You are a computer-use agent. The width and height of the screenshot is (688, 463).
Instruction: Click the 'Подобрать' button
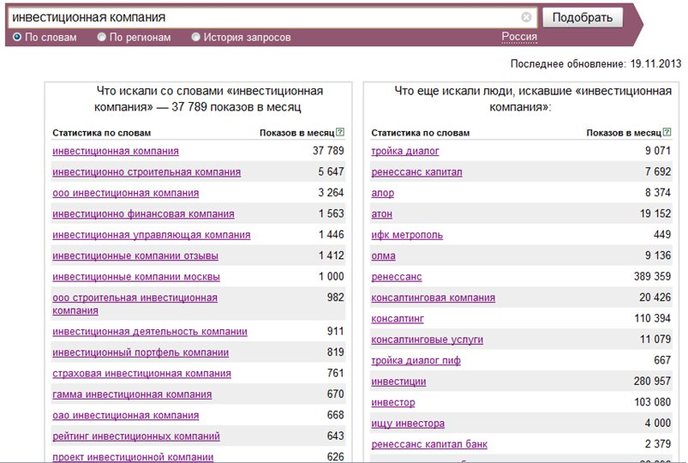point(582,18)
